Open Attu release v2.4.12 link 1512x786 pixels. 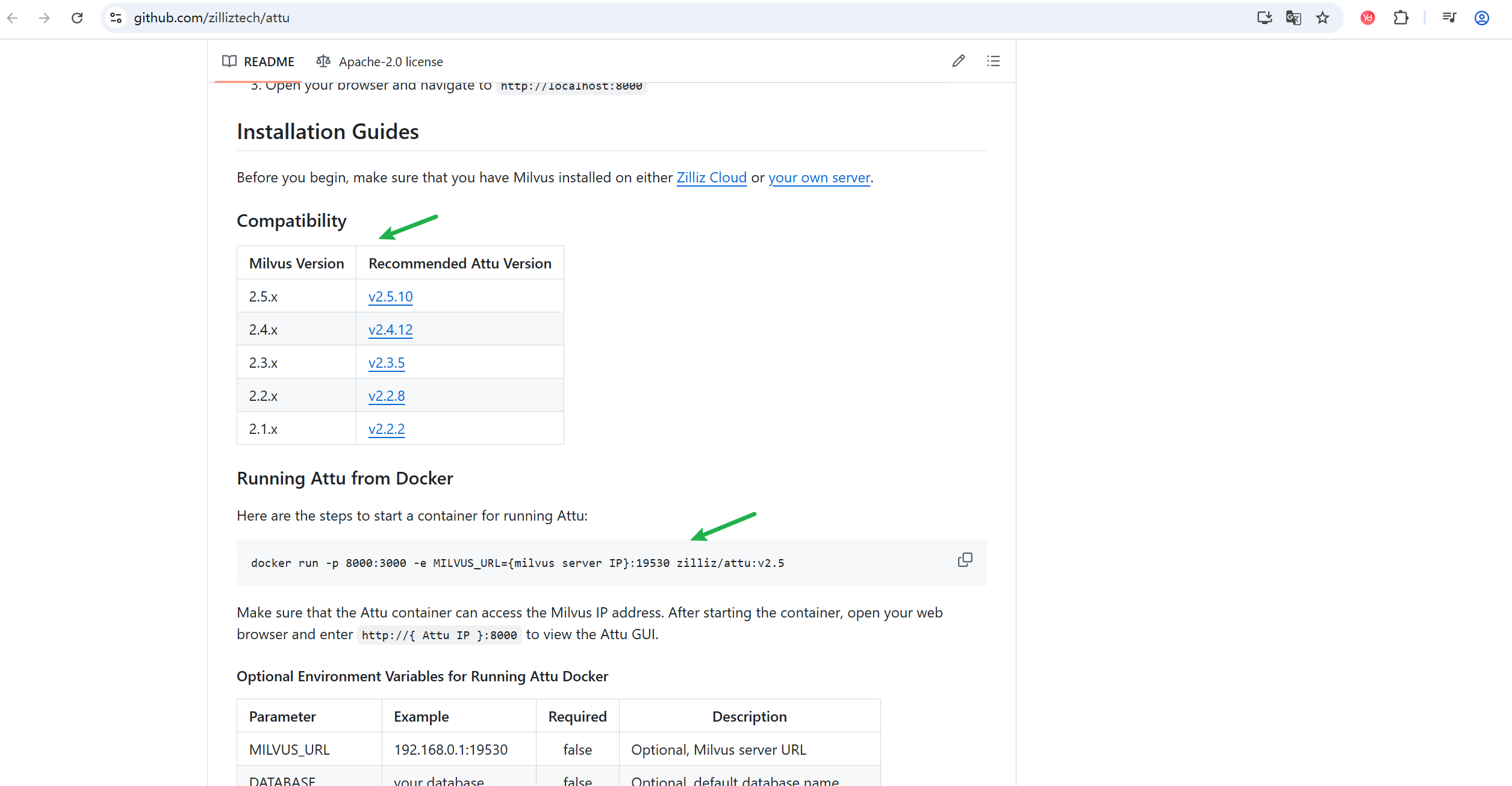(x=390, y=330)
